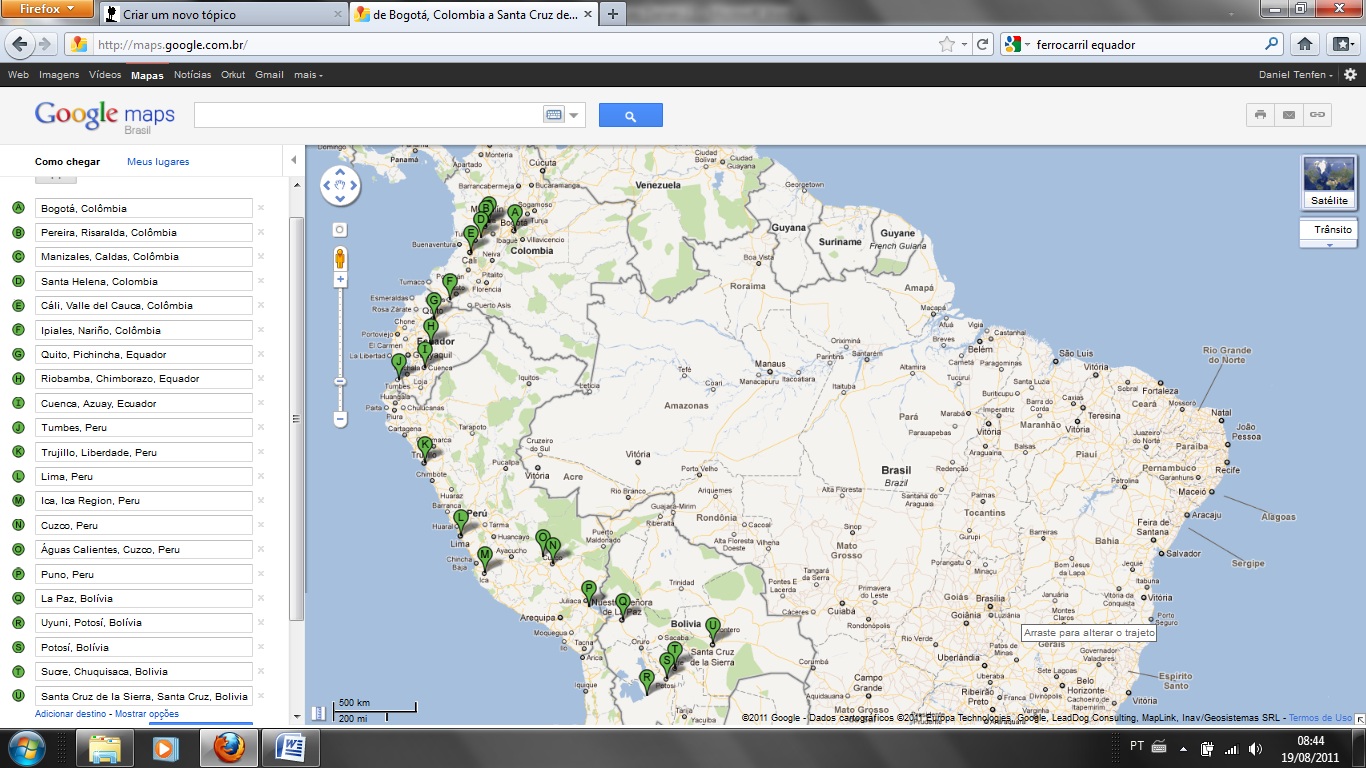Click Firefox reload page icon

click(983, 44)
